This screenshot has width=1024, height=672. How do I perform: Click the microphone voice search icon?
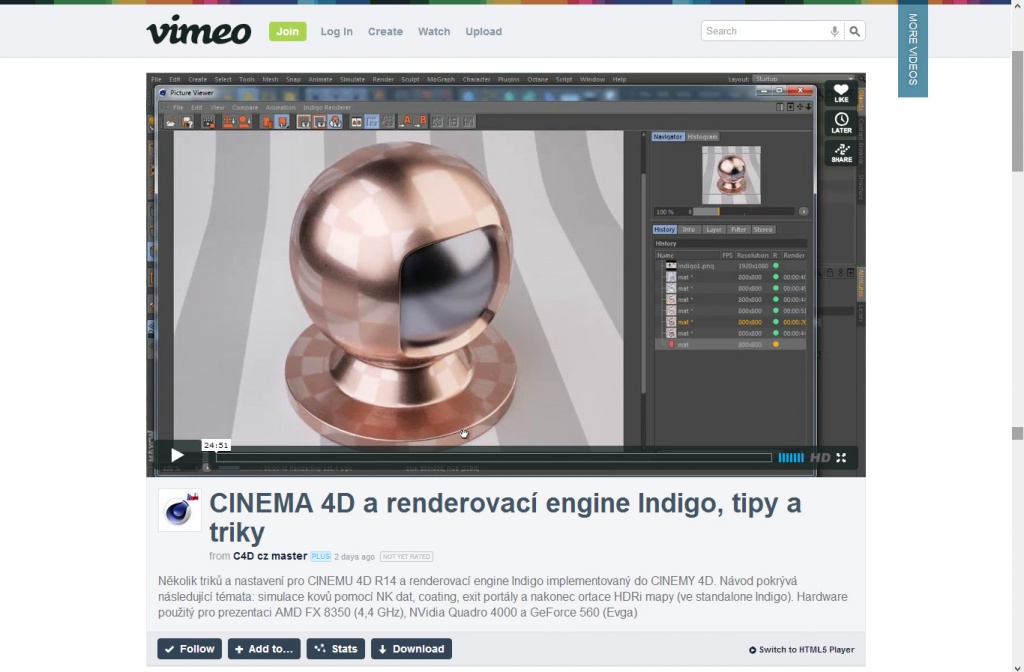[834, 31]
